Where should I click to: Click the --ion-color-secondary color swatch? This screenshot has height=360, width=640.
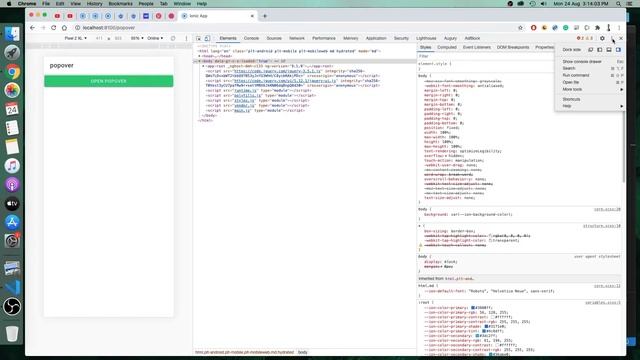477,336
